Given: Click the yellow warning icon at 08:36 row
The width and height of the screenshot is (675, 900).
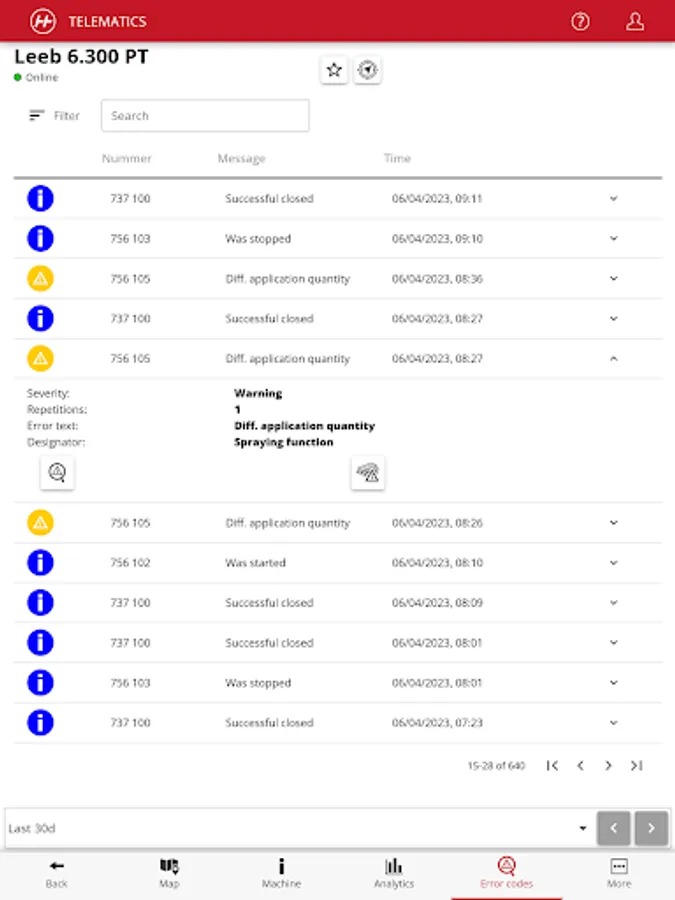Looking at the screenshot, I should [x=40, y=278].
